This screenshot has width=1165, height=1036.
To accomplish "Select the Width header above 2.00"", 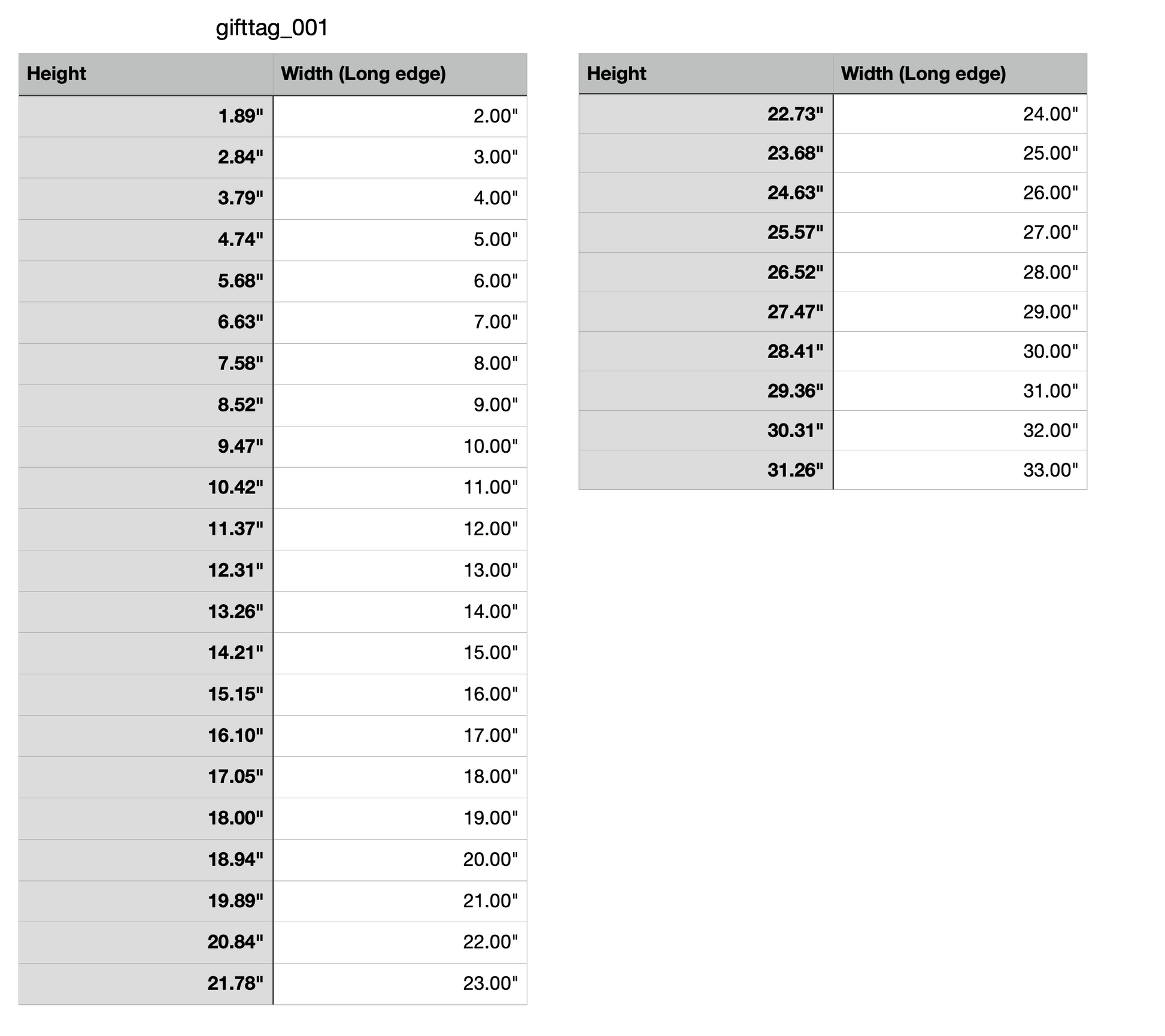I will click(x=399, y=74).
